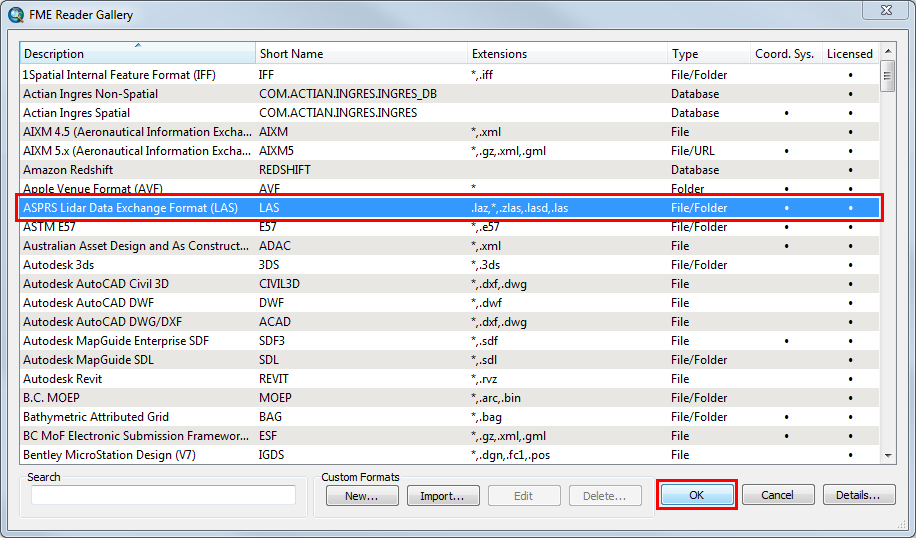
Task: Click inside the Search input field
Action: point(164,495)
